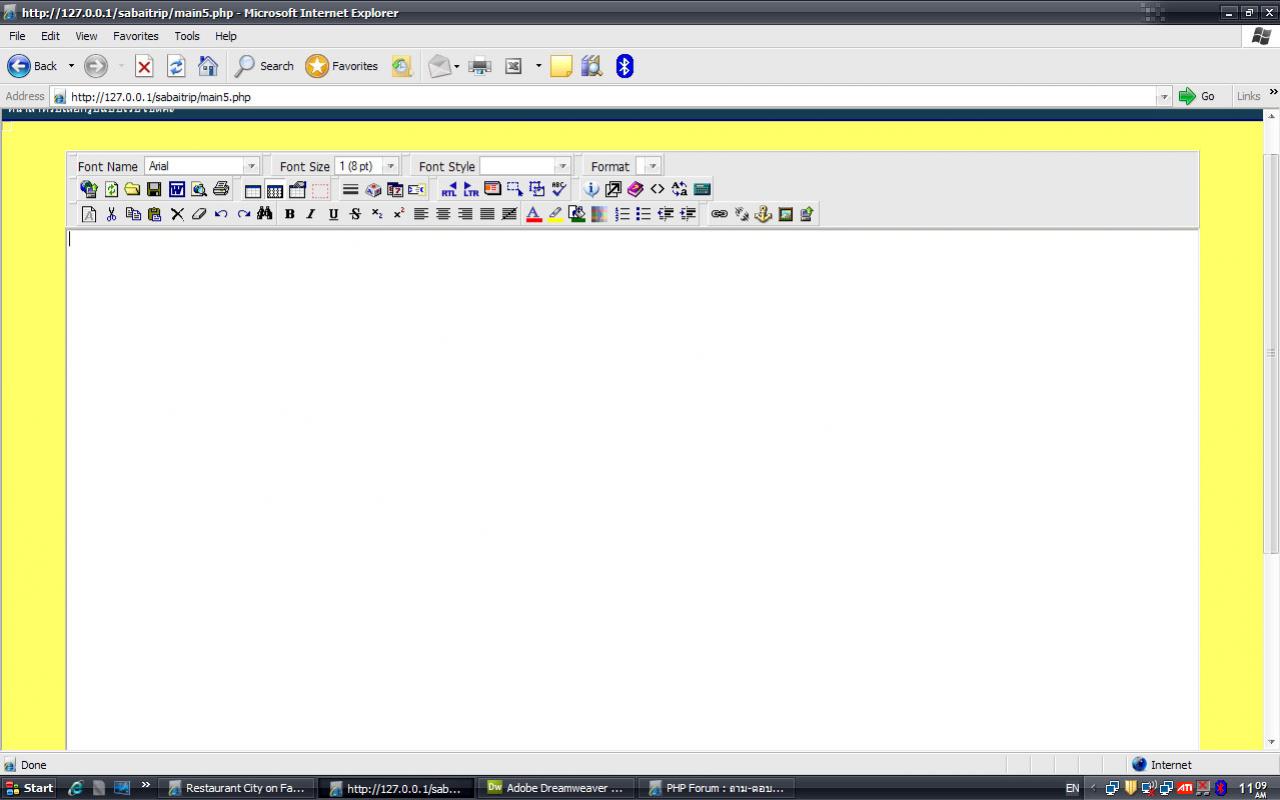Open the Format dropdown
Screen dimensions: 1280x800
[x=651, y=165]
